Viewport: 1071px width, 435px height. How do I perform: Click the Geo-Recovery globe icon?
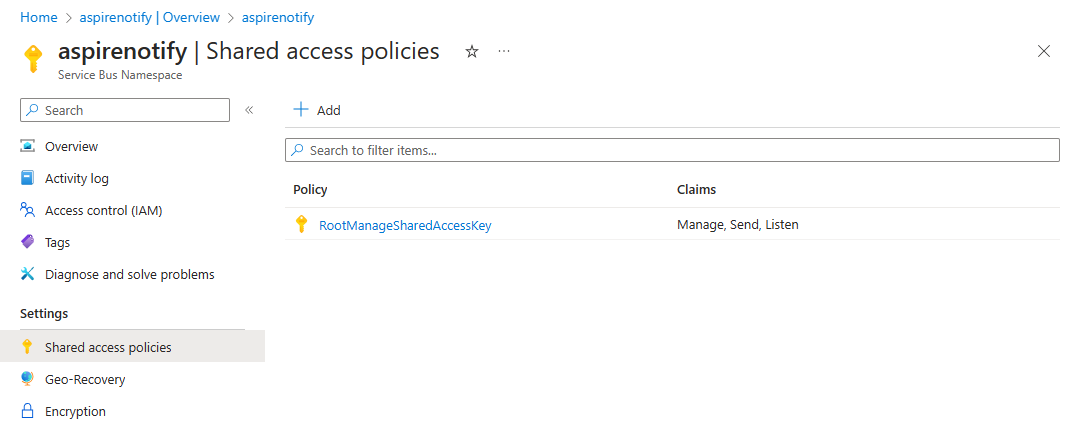27,379
